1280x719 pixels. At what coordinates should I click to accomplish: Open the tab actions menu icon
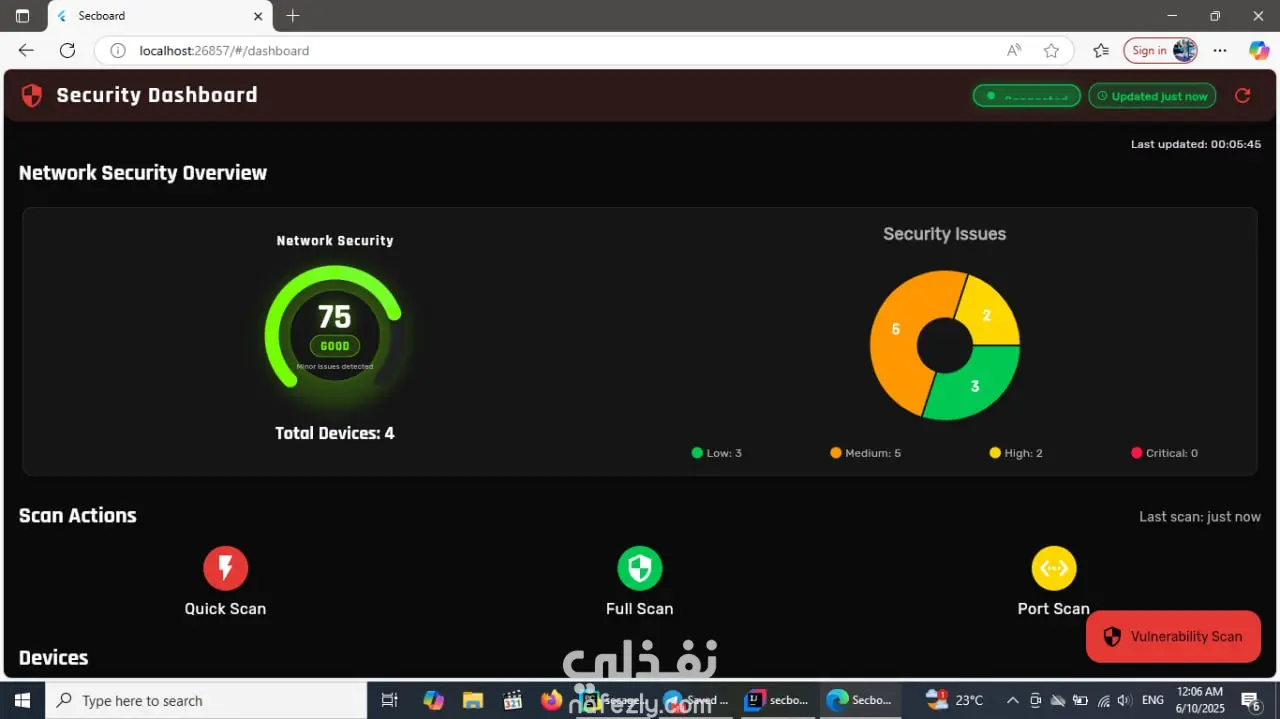click(x=22, y=16)
